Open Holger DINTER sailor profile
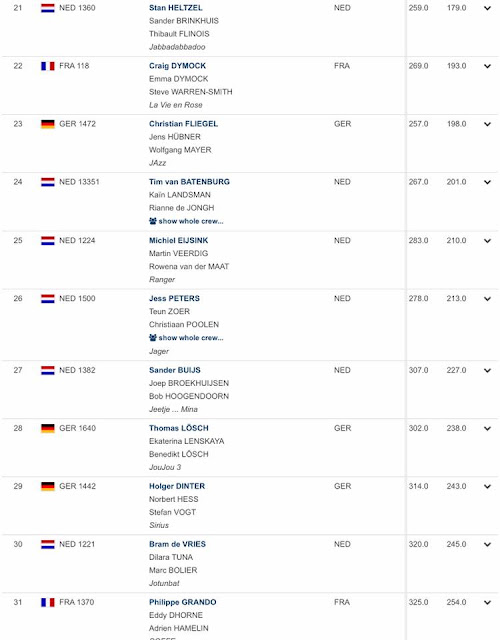This screenshot has height=640, width=500. click(x=177, y=486)
